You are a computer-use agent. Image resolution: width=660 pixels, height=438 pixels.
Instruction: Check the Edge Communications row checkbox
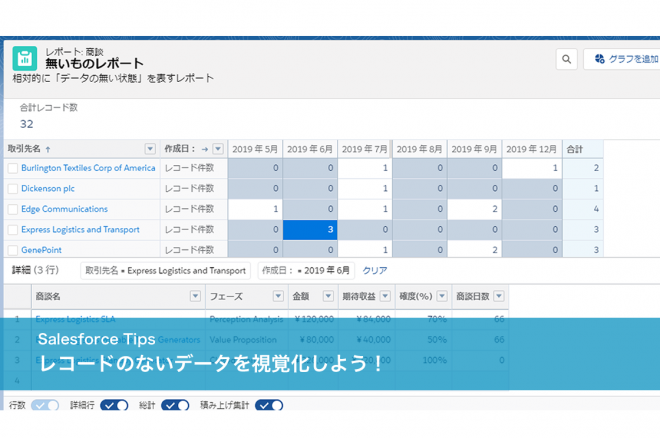(13, 210)
